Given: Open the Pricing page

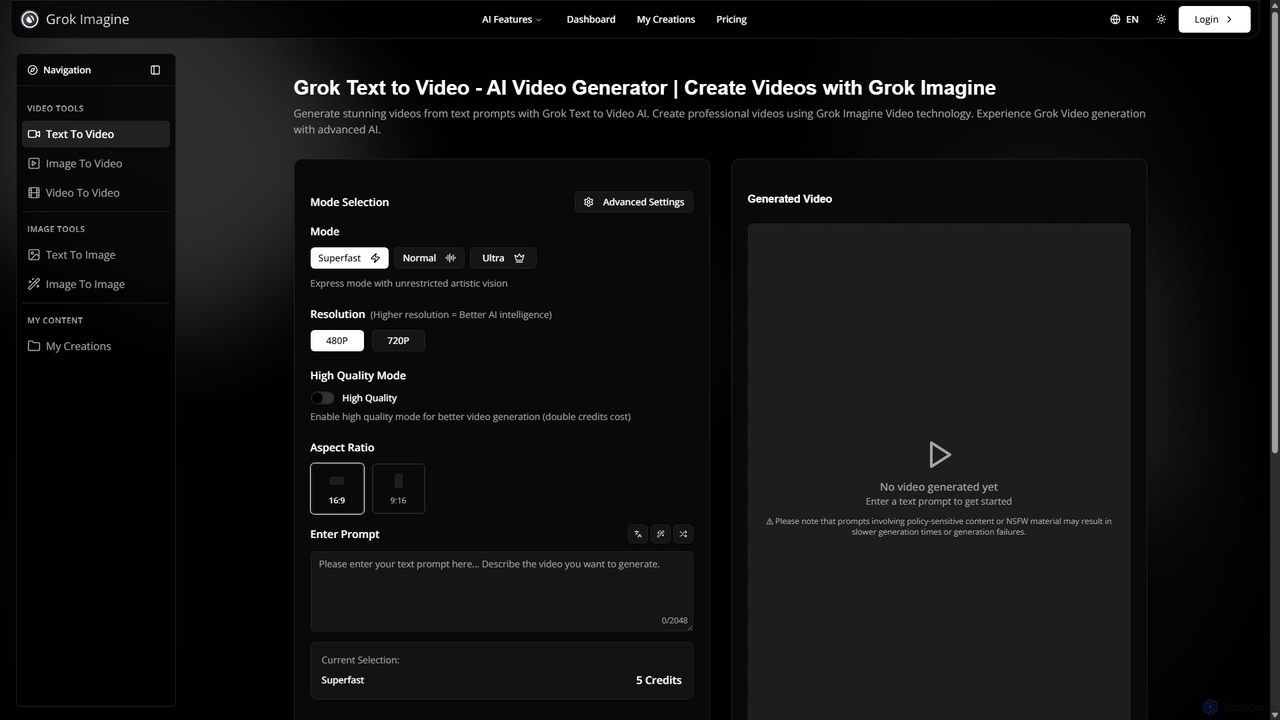Looking at the screenshot, I should (x=731, y=19).
